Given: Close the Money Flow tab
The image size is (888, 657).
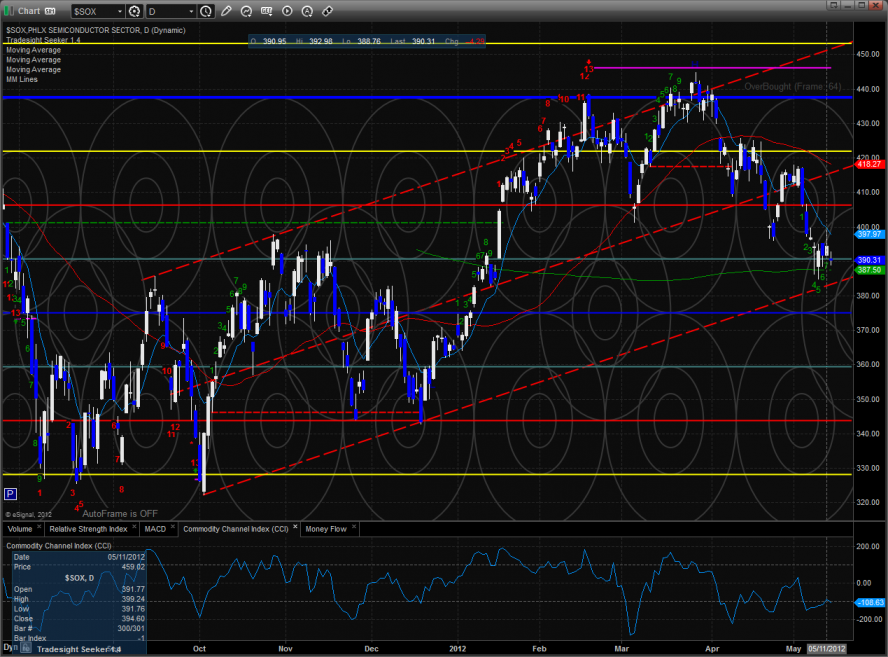Looking at the screenshot, I should (x=352, y=528).
